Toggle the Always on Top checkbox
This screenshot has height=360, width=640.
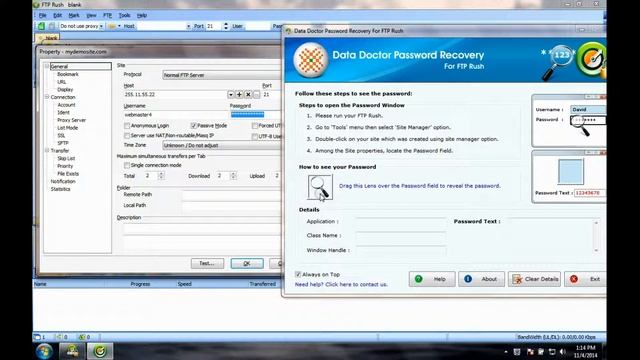298,274
